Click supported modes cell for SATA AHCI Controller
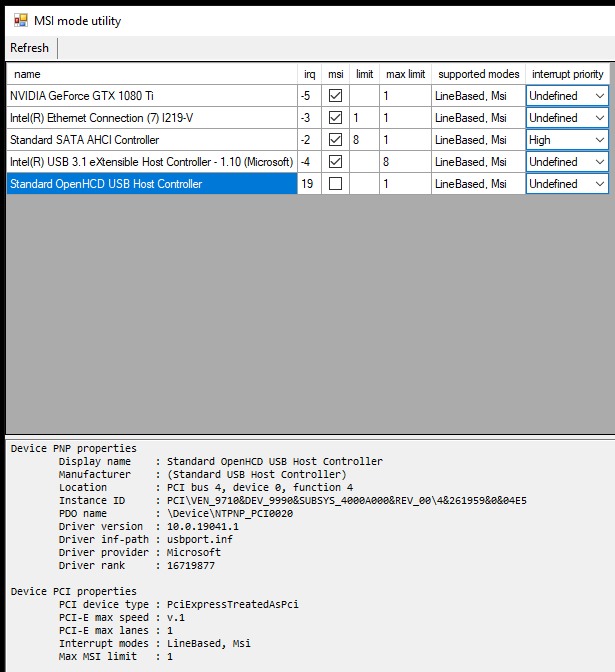 point(478,140)
